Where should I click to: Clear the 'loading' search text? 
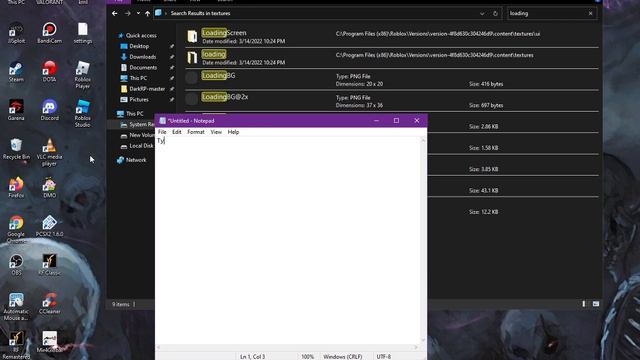pos(590,13)
